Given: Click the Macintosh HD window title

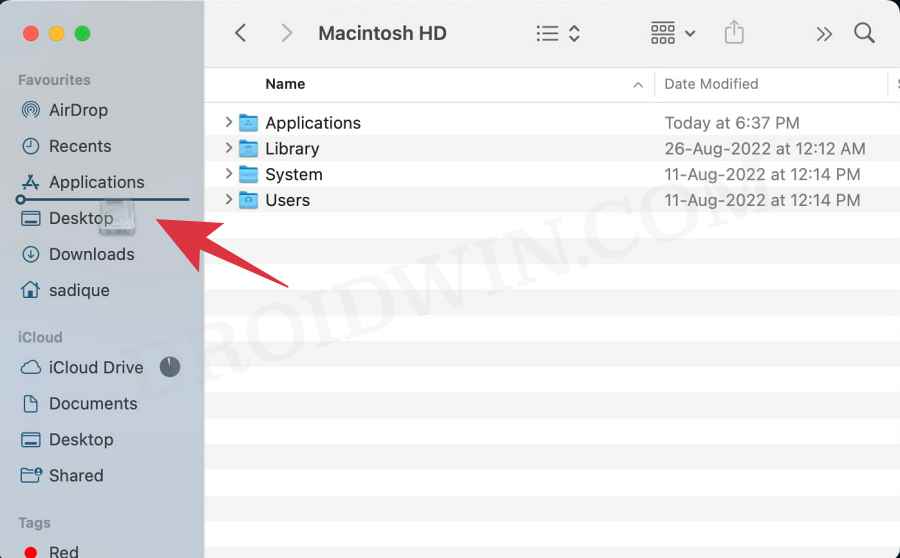Looking at the screenshot, I should coord(382,33).
